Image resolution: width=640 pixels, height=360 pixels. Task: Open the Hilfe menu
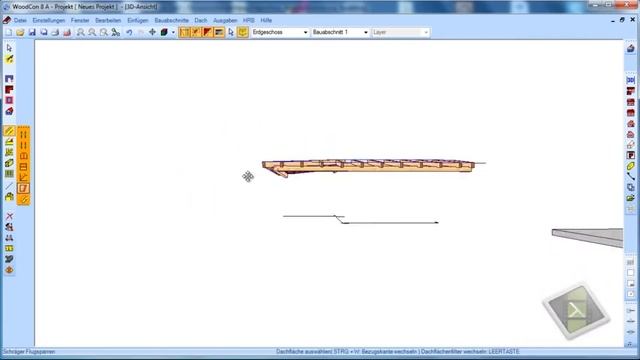click(266, 20)
